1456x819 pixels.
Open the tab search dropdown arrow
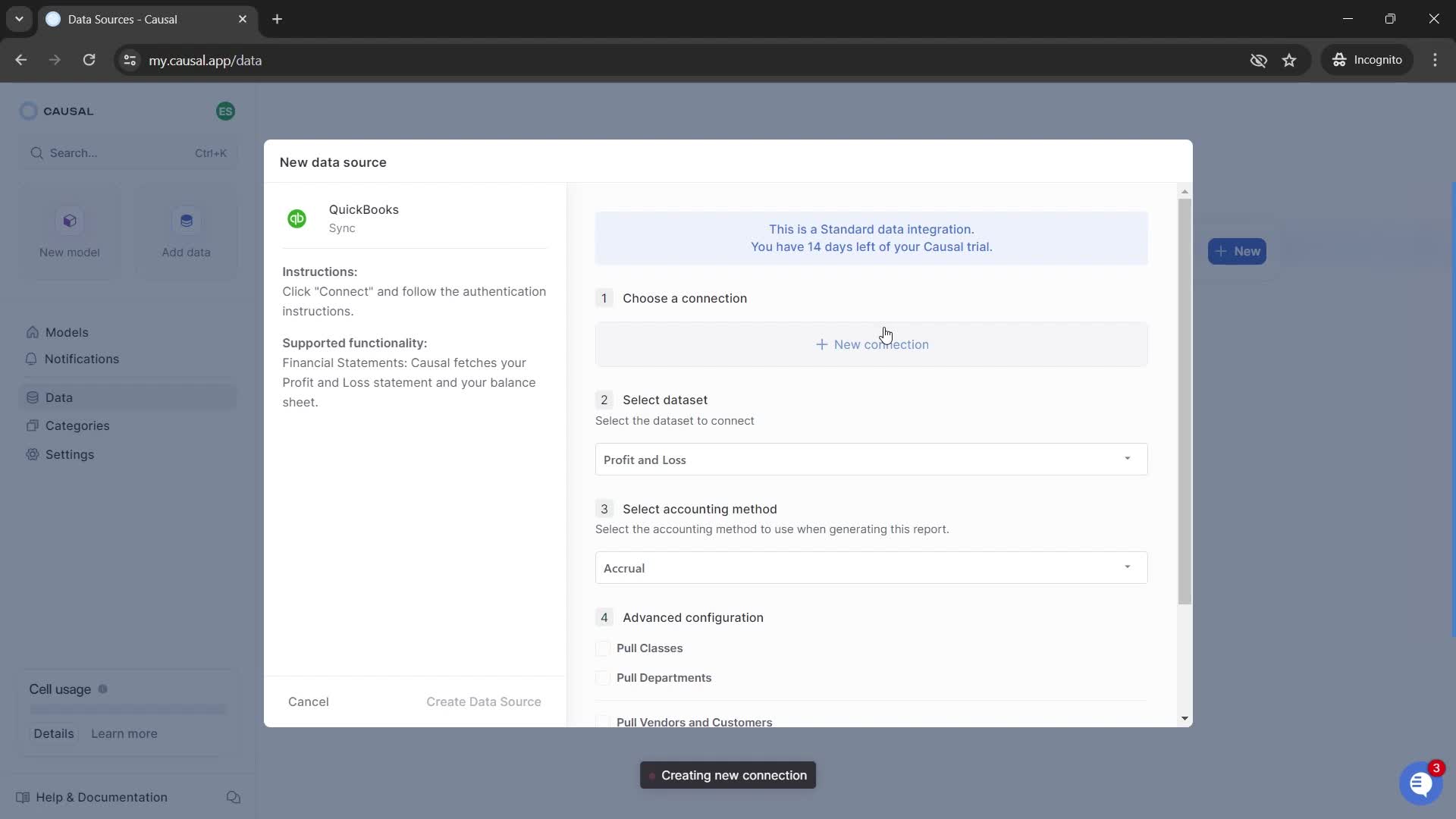tap(19, 19)
